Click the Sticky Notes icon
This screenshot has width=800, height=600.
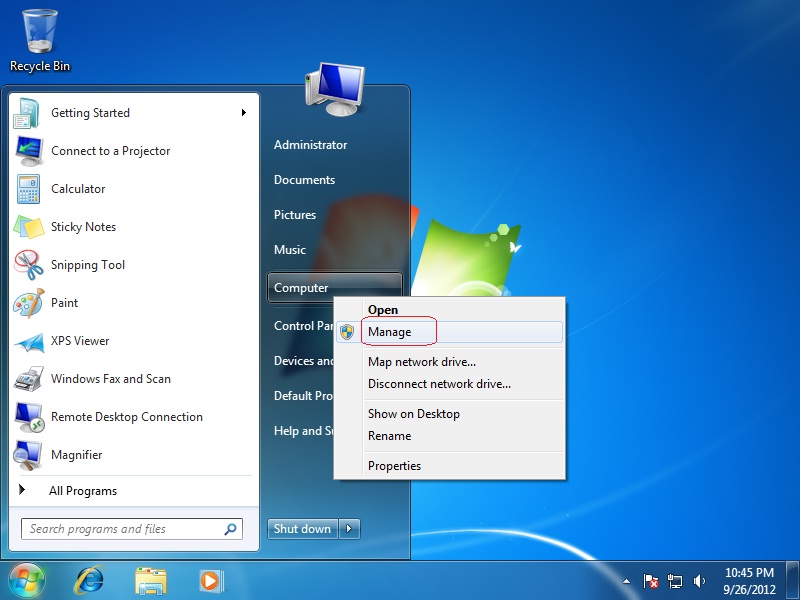click(x=29, y=227)
